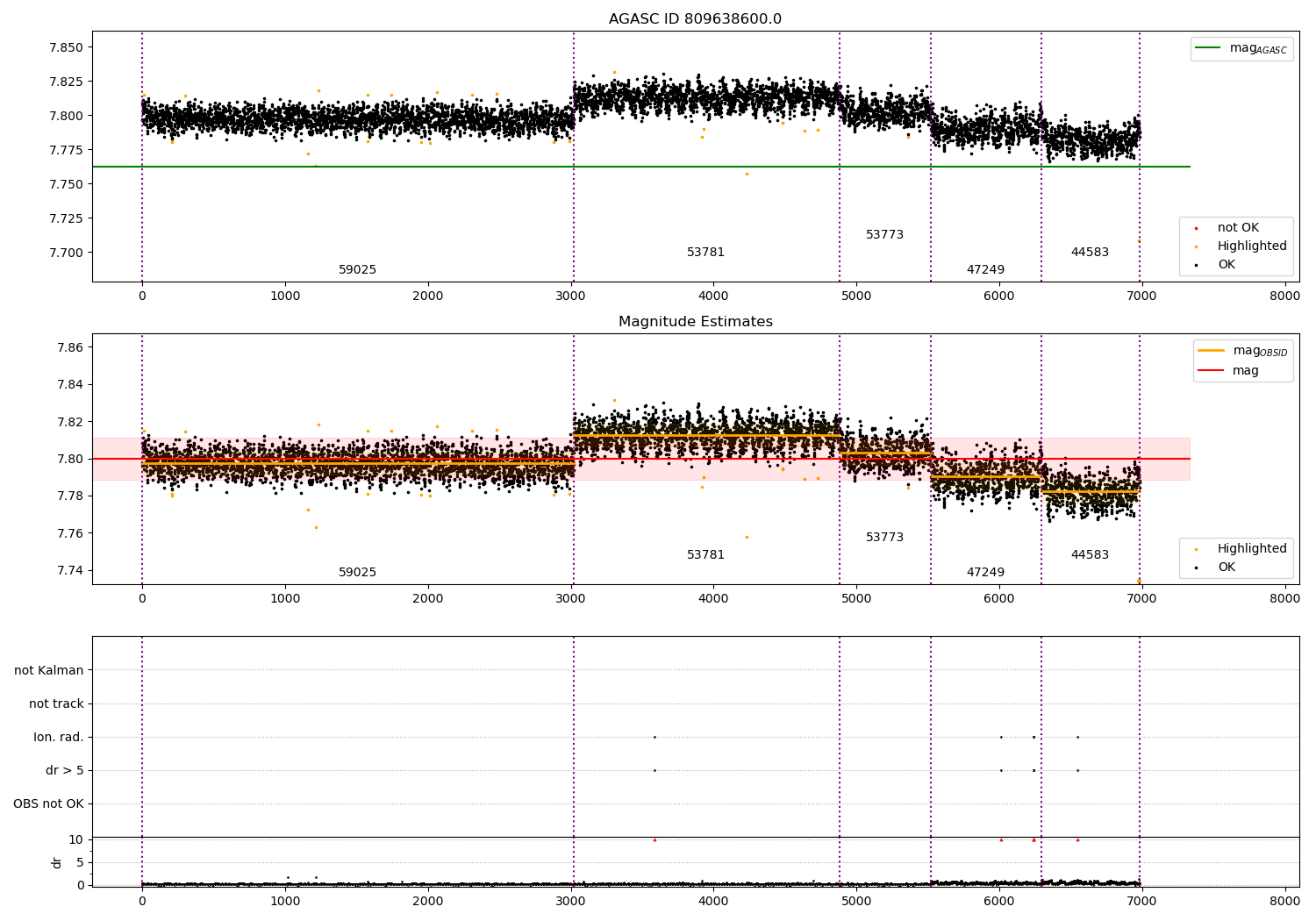
Task: Click obsid label 44583 in the top panel
Action: [x=1090, y=253]
